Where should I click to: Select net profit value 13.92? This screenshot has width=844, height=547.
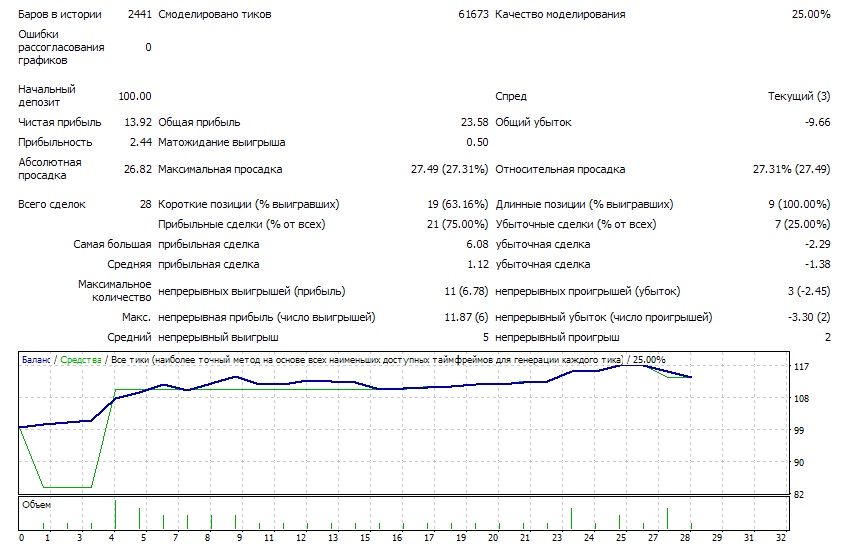pyautogui.click(x=138, y=122)
